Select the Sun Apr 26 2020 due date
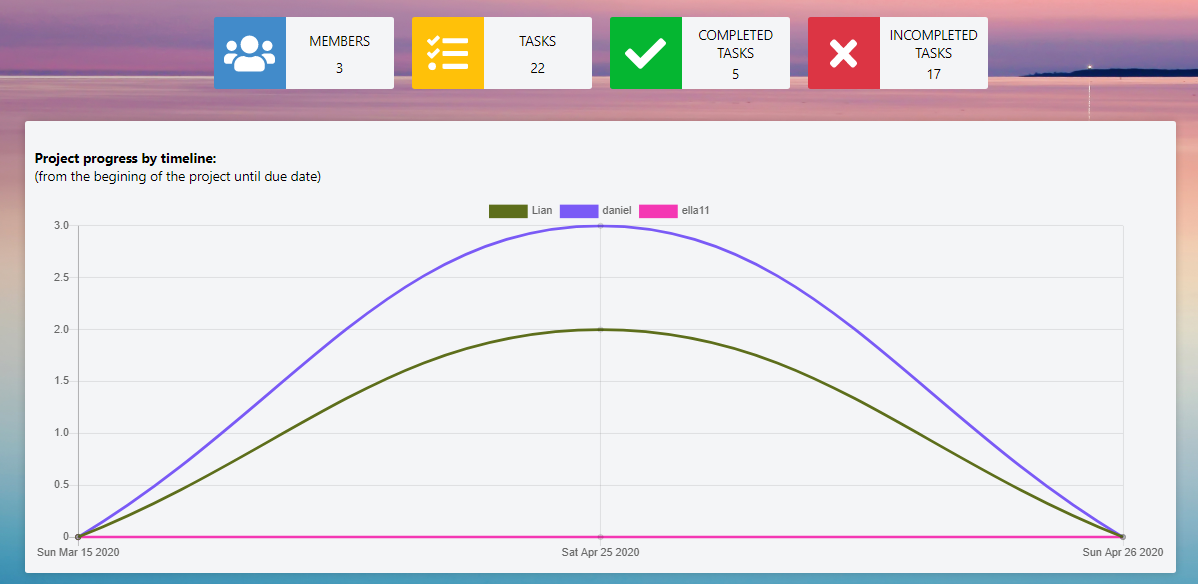Image resolution: width=1198 pixels, height=584 pixels. pos(1121,551)
